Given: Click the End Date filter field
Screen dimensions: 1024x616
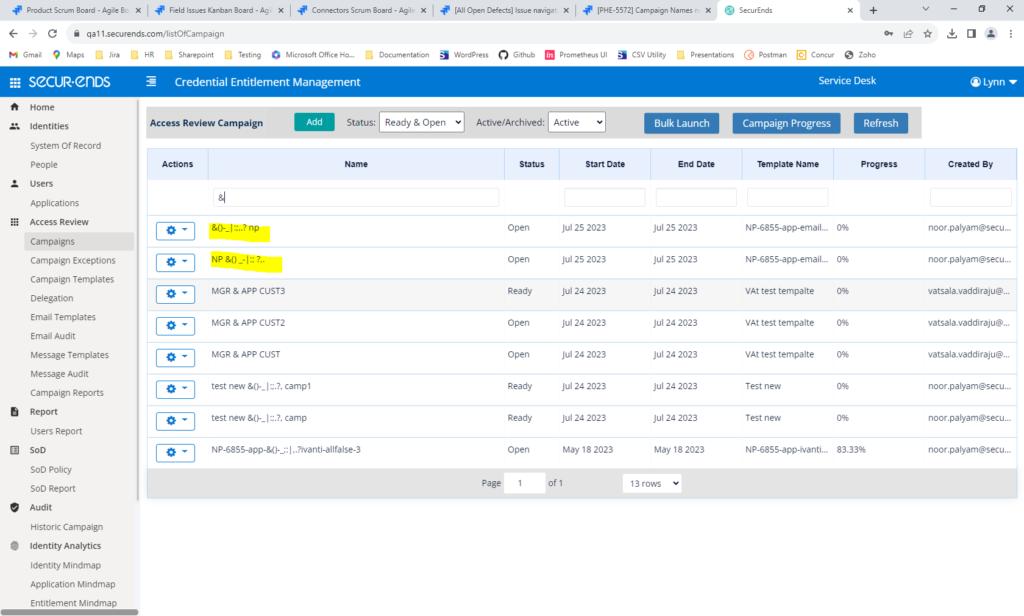Looking at the screenshot, I should (696, 197).
